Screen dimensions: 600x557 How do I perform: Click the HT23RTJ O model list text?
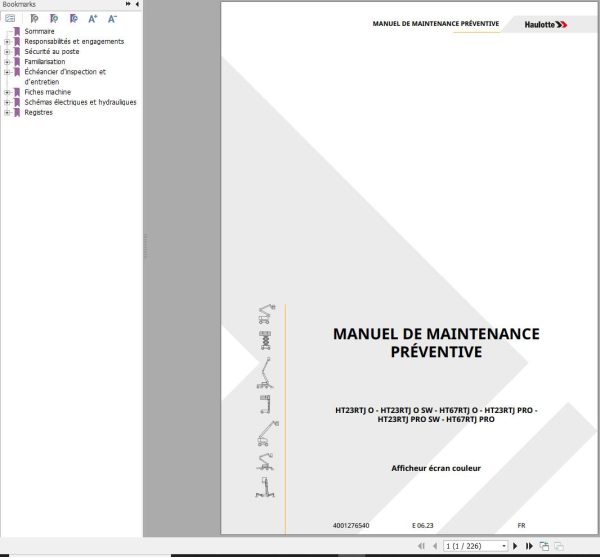pyautogui.click(x=436, y=415)
